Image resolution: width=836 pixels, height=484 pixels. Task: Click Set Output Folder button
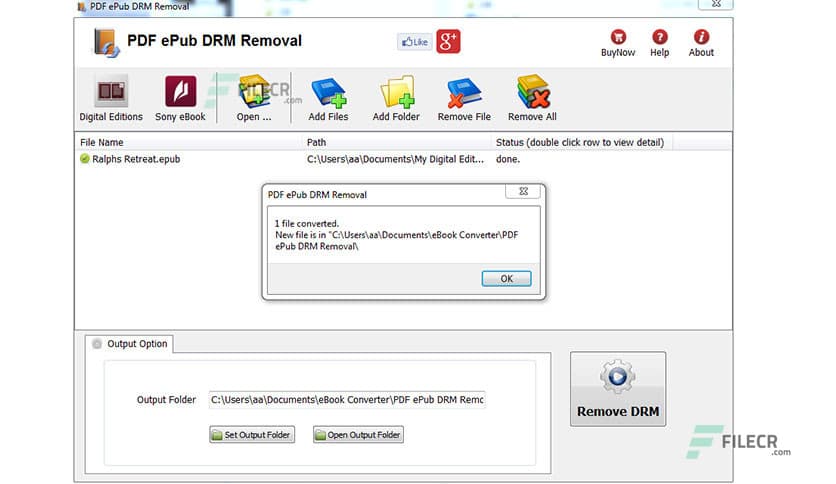click(252, 434)
